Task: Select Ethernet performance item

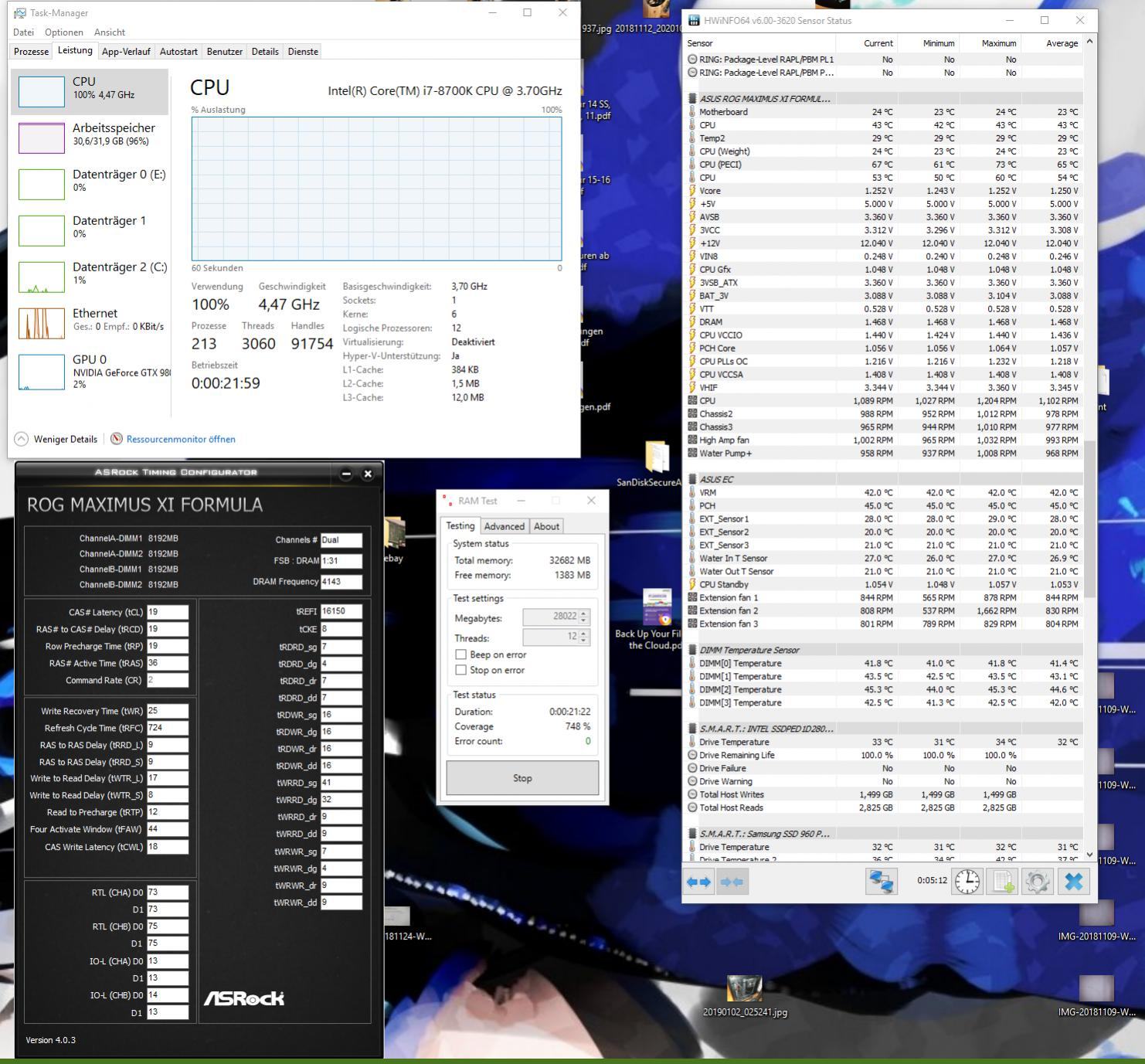Action: (x=90, y=323)
